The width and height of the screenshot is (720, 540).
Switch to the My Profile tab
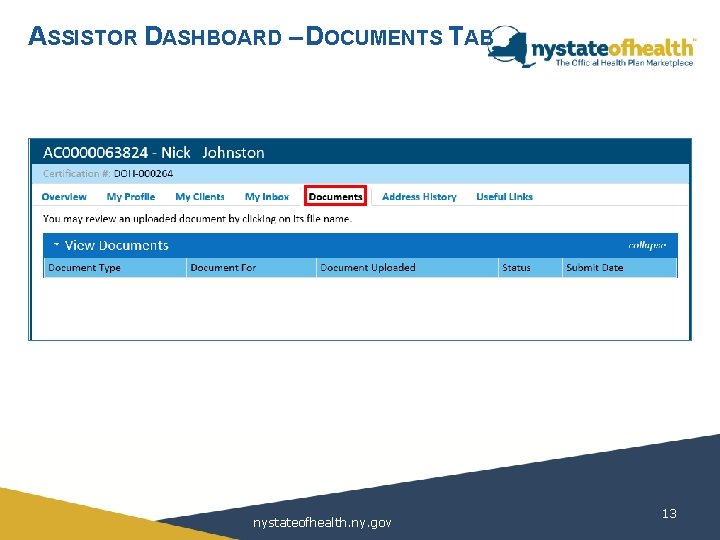coord(131,197)
